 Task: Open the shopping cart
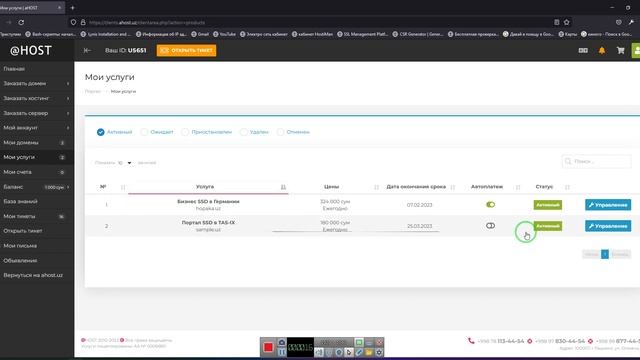click(x=620, y=51)
